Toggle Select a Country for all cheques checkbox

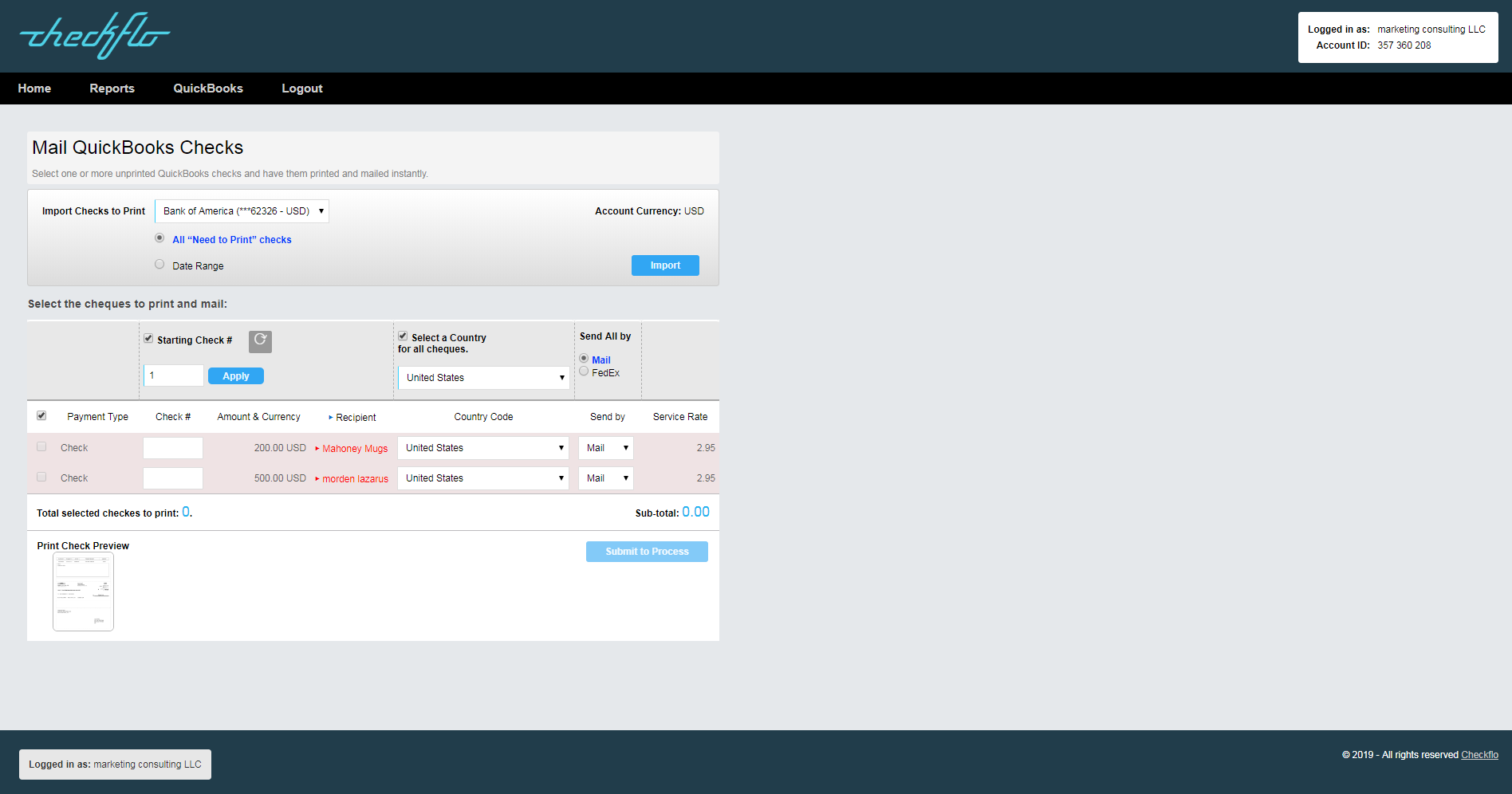(x=403, y=336)
